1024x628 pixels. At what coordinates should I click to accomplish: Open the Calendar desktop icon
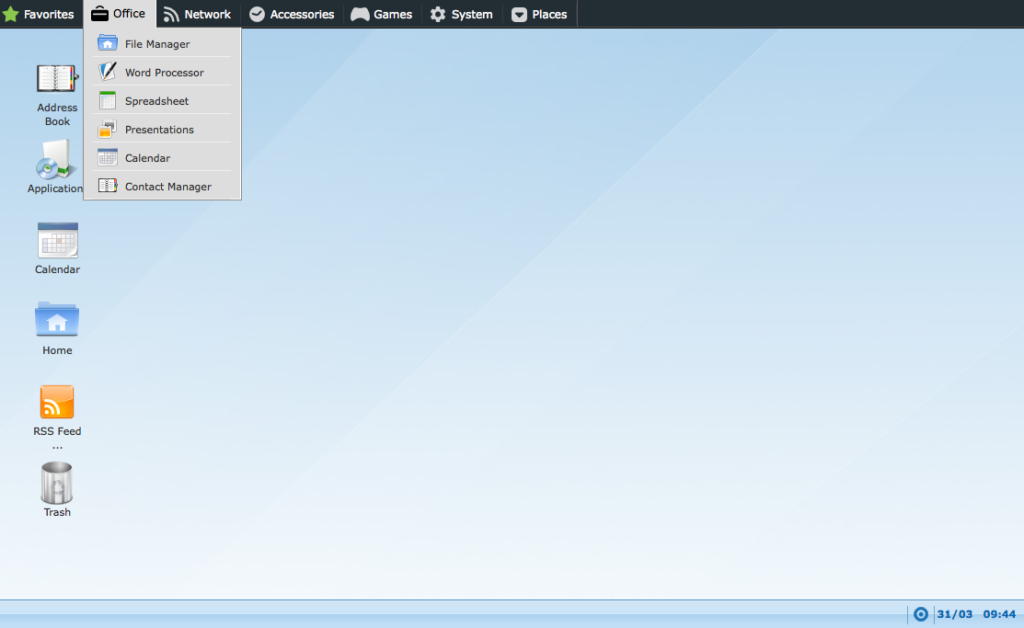tap(57, 240)
